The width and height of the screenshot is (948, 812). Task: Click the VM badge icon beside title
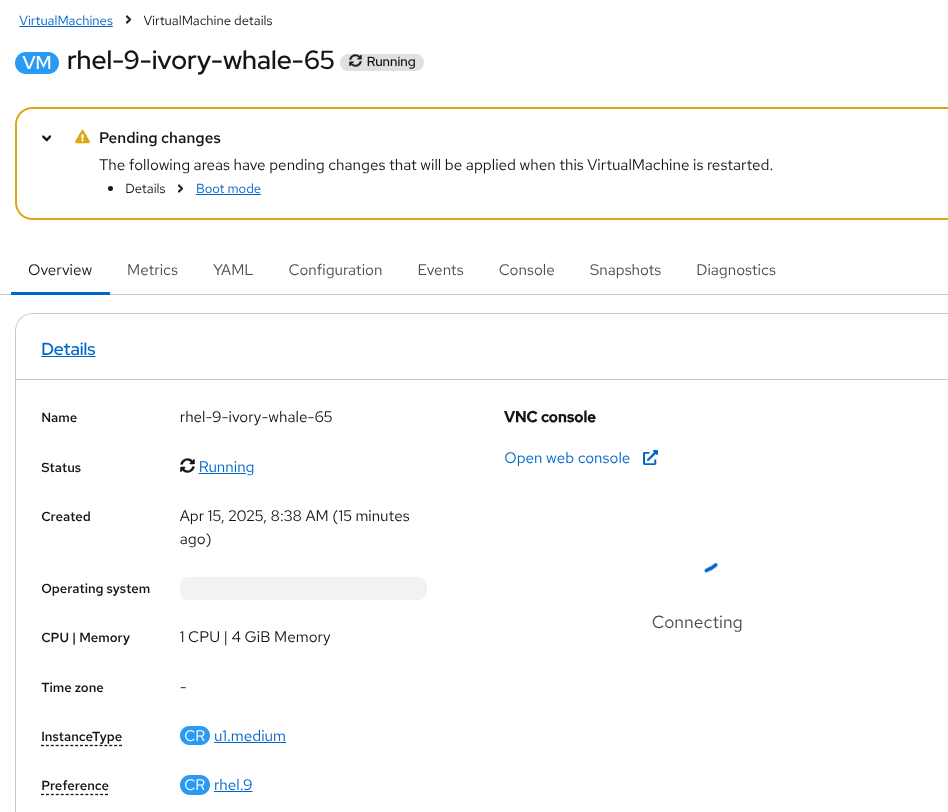(37, 62)
